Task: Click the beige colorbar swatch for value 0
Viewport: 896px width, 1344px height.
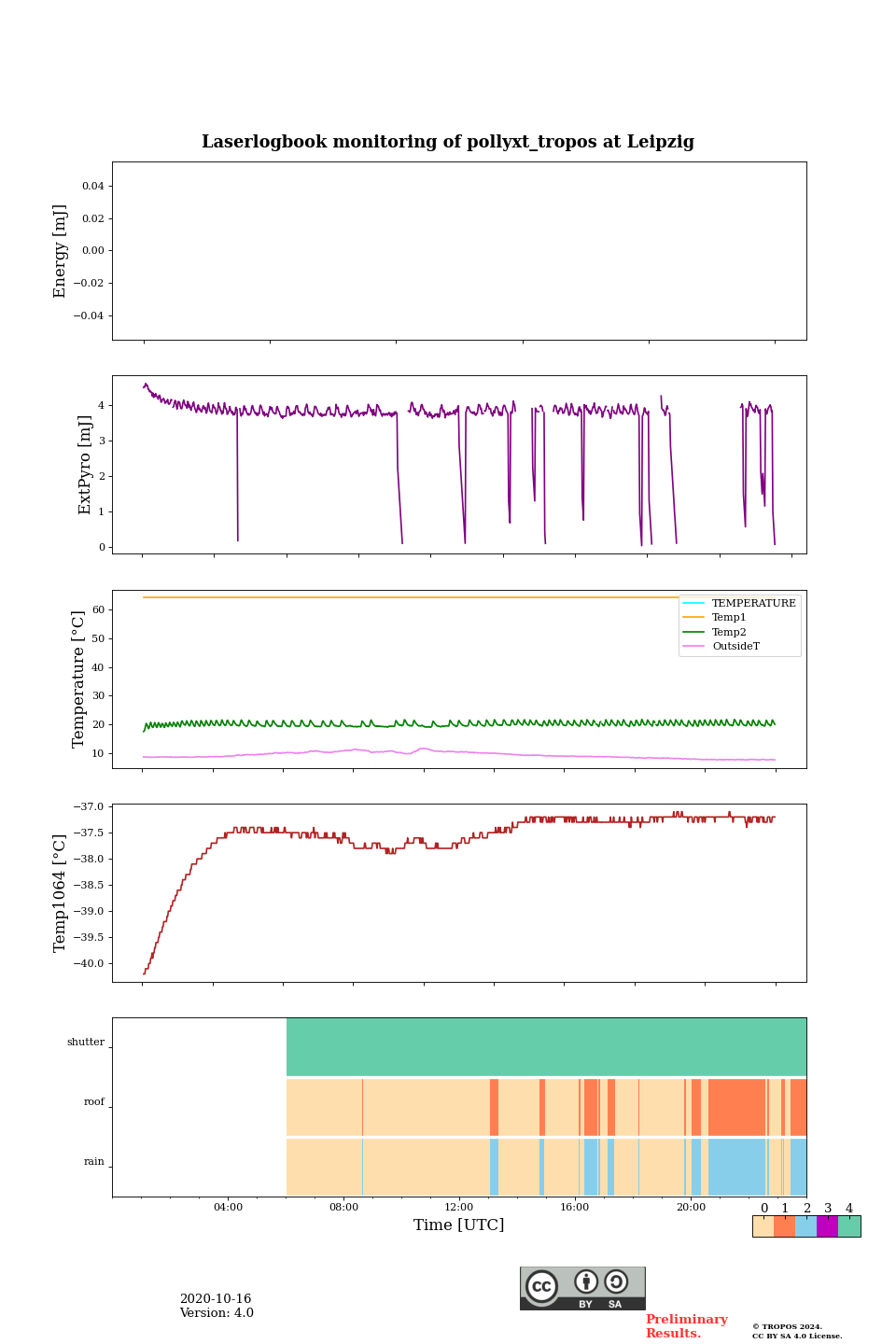Action: pos(763,1226)
